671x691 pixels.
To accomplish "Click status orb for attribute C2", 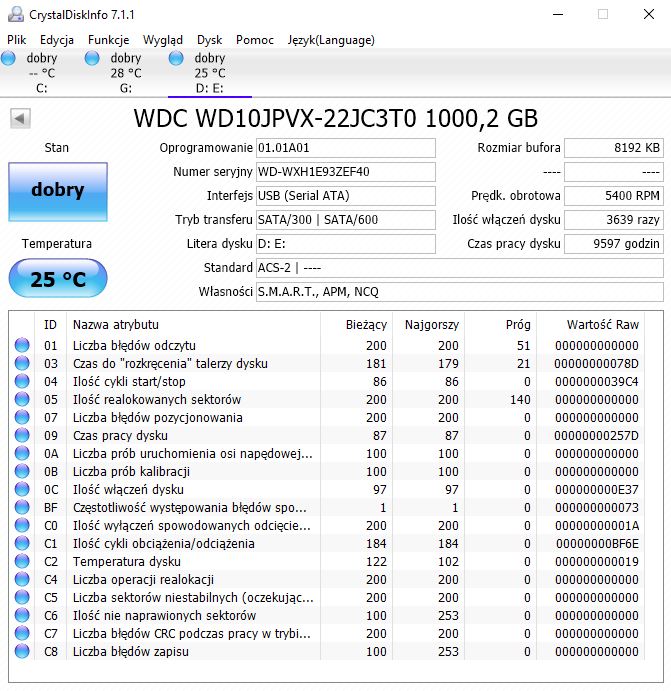I will [x=22, y=561].
